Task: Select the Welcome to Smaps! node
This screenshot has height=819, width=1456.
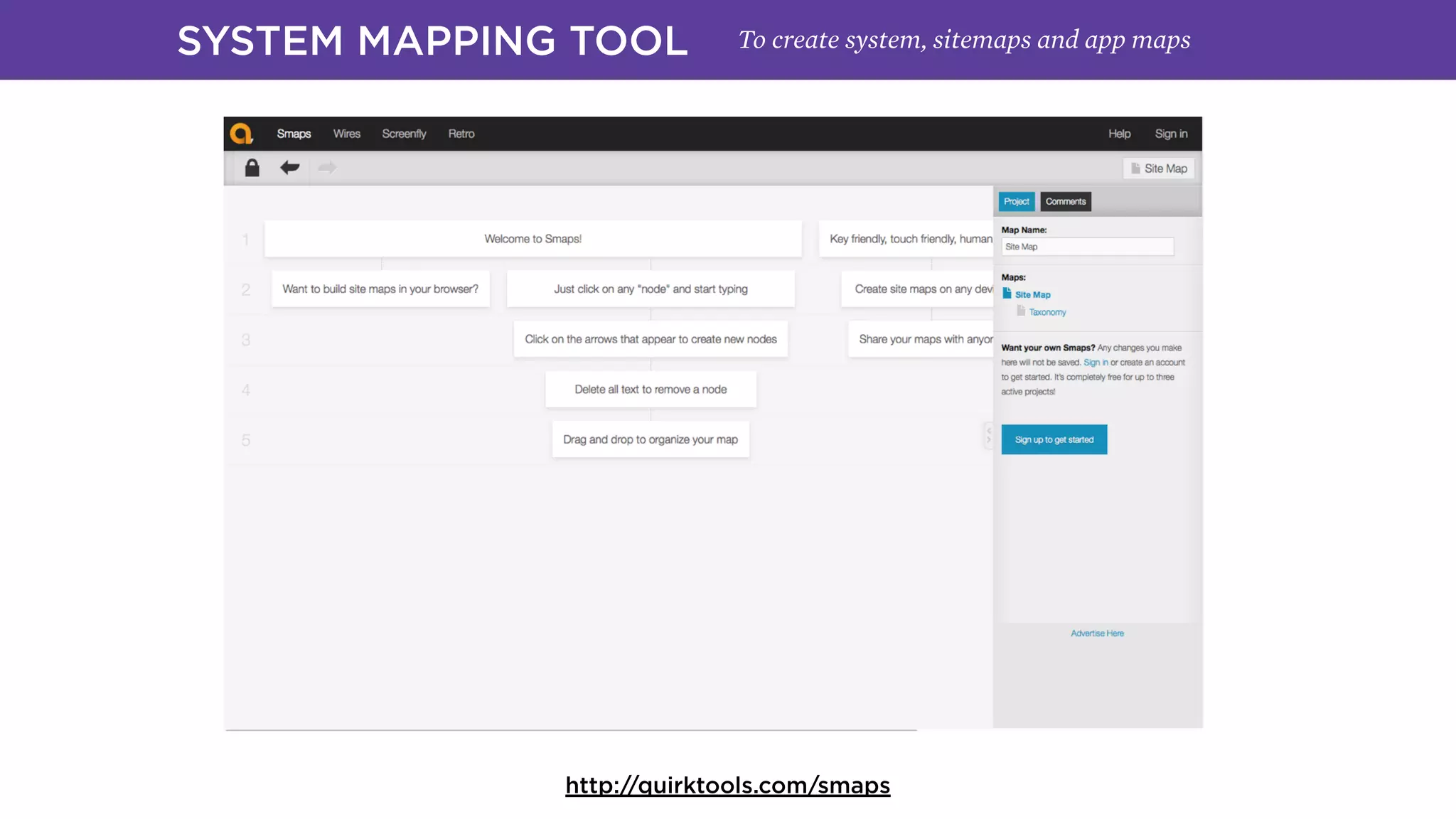Action: [x=533, y=239]
